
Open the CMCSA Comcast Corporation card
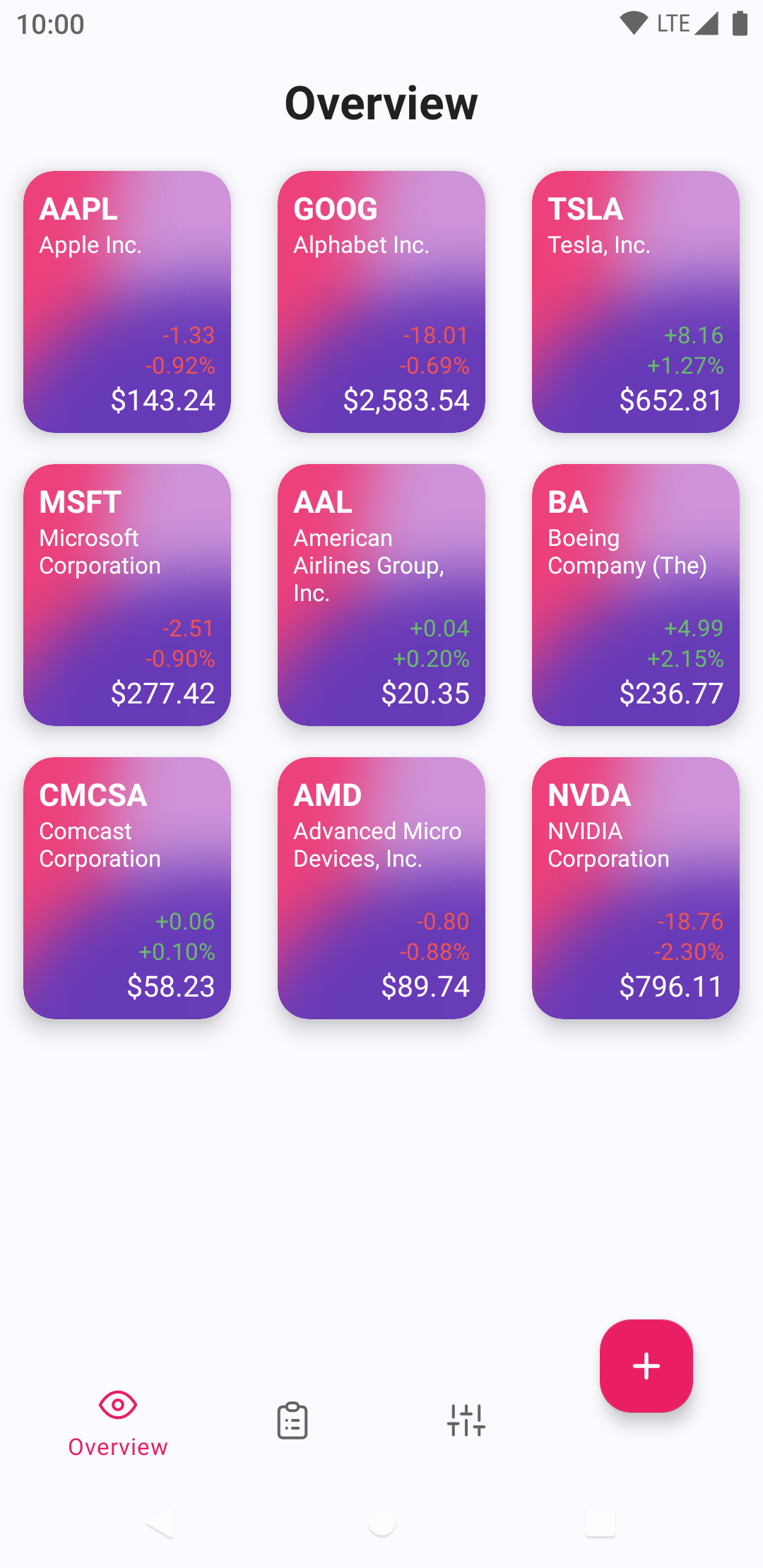(127, 888)
